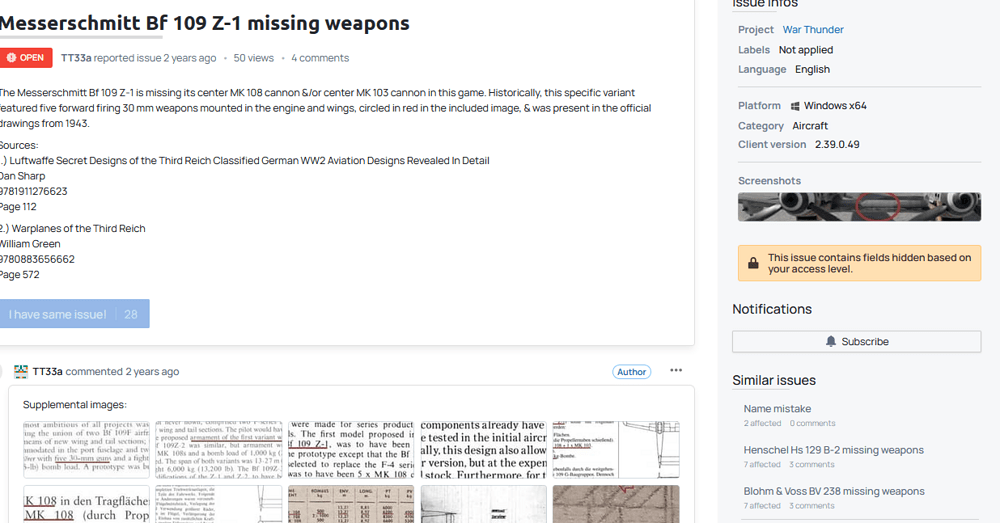The image size is (1000, 523).
Task: Click the Author badge on the comment
Action: [631, 372]
